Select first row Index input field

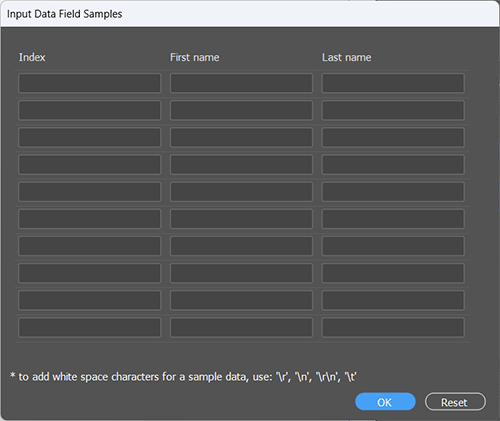[90, 83]
